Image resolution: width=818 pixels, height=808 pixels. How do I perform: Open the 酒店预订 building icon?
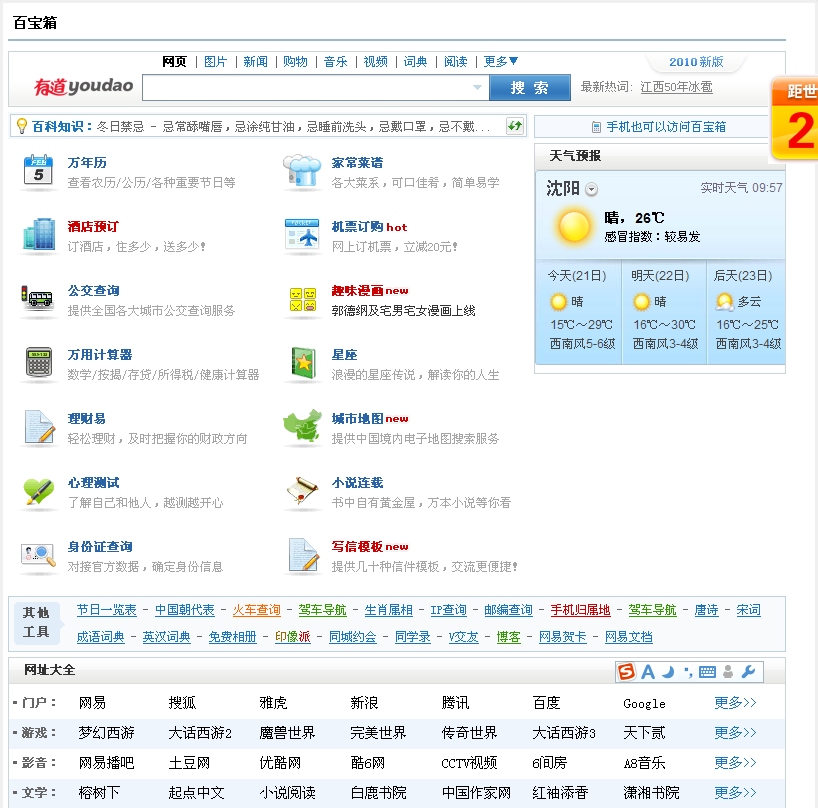coord(39,234)
